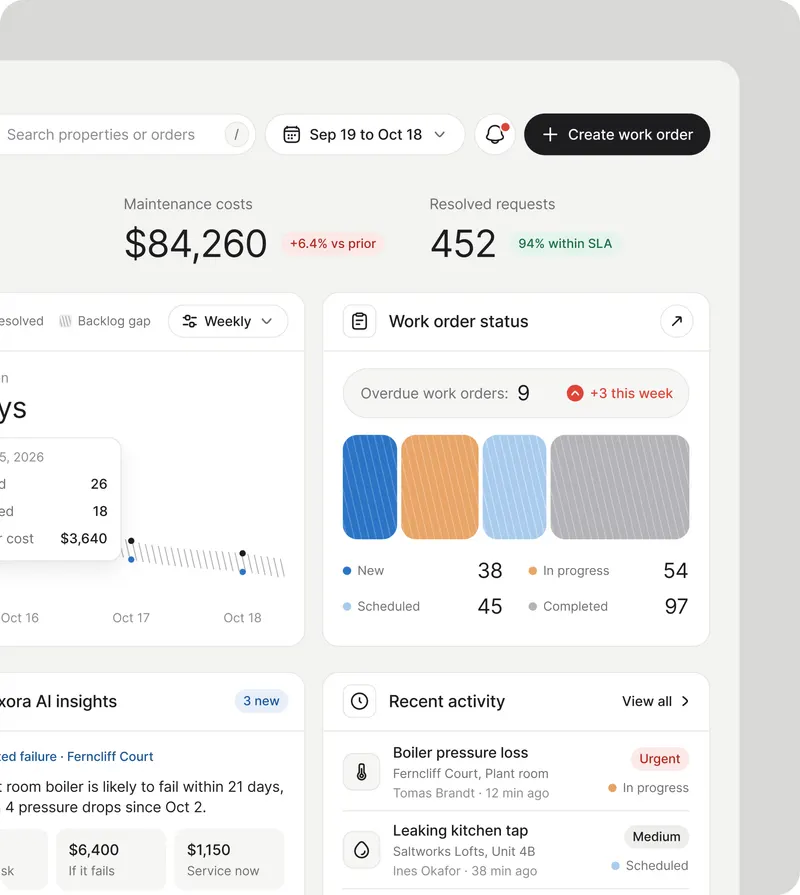
Task: Open Fernclliff Court predicted failure link
Action: 76,756
